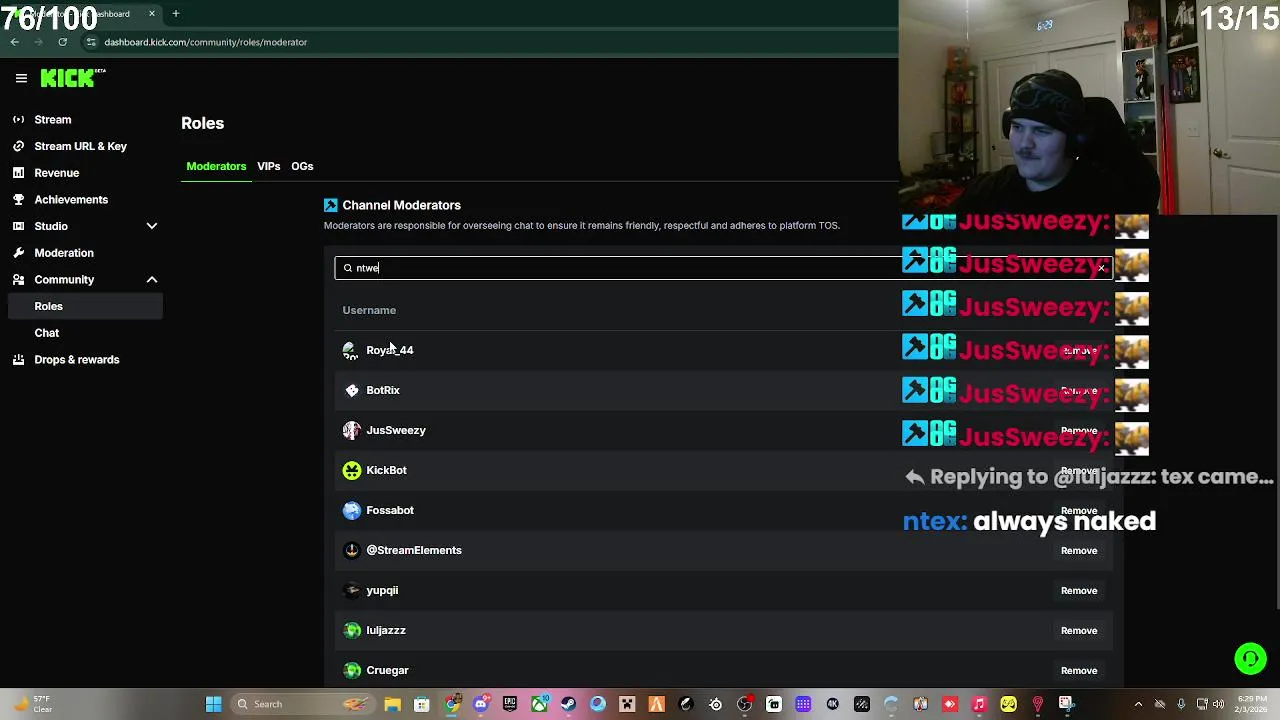This screenshot has width=1280, height=720.
Task: Remove luljazzz as moderator
Action: 1079,630
